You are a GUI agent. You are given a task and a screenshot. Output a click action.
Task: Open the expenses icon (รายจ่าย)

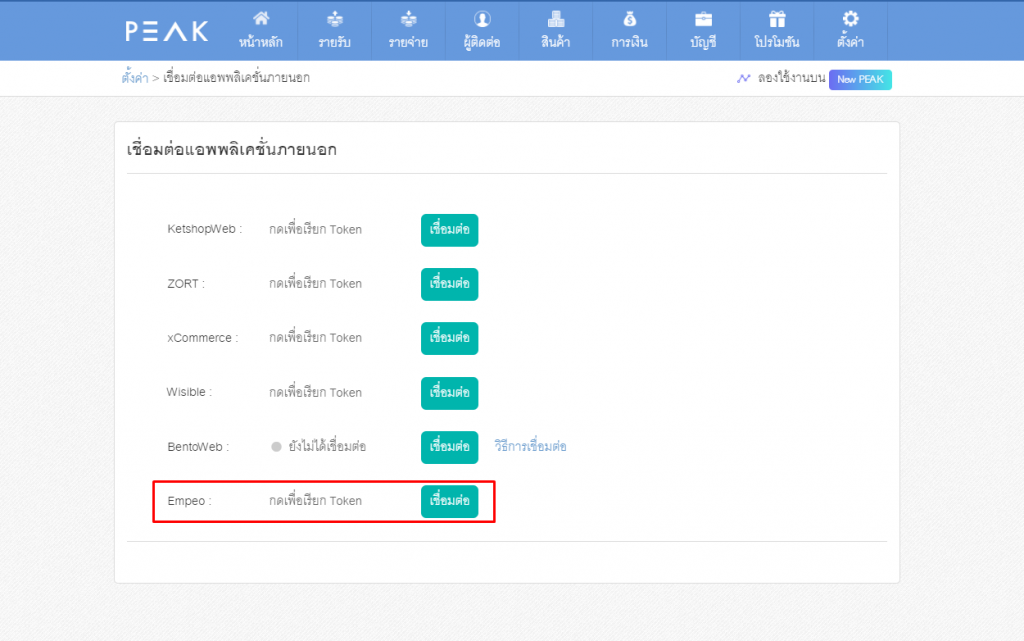click(408, 19)
